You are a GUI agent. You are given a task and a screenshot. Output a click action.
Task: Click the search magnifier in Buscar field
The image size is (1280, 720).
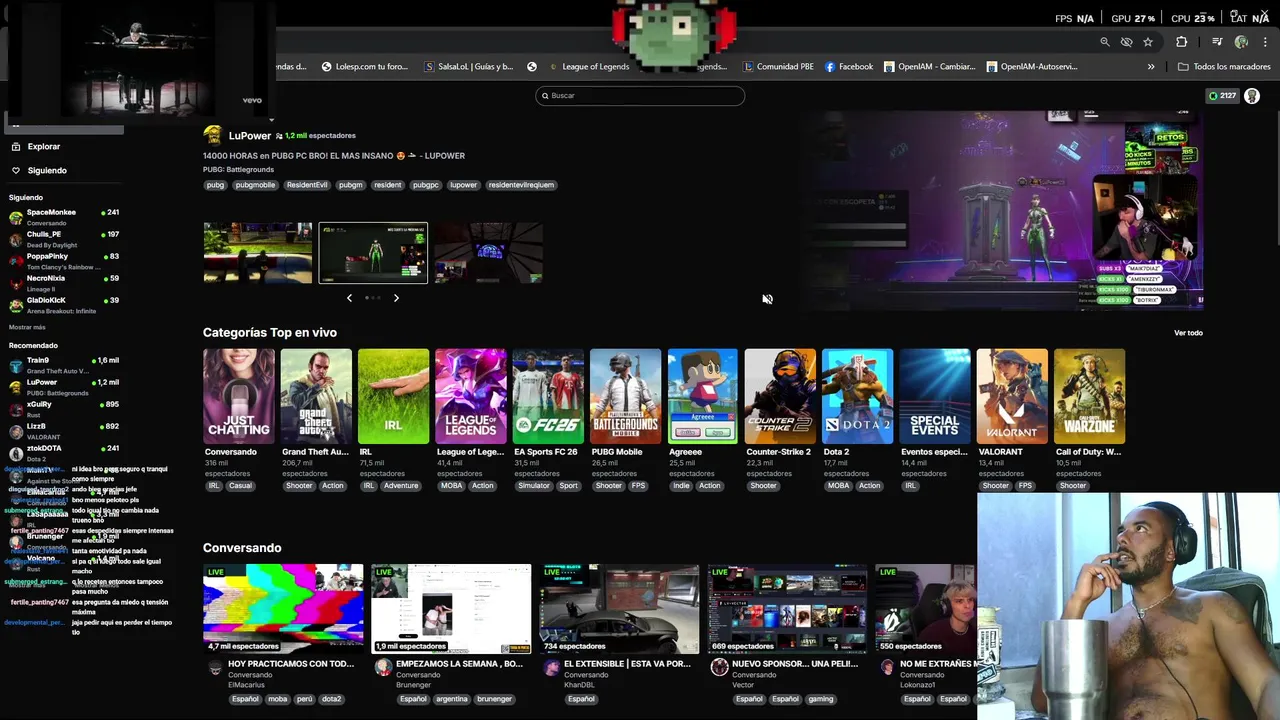click(x=545, y=96)
